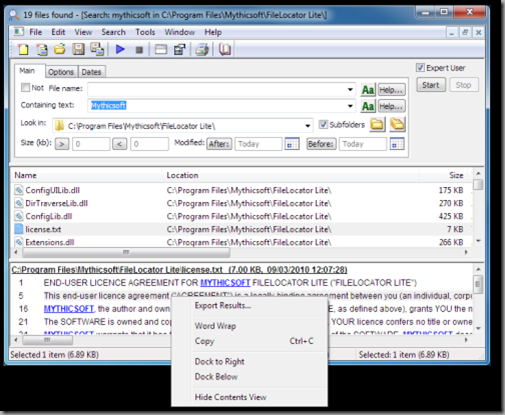Open the Window menu
This screenshot has width=505, height=415.
click(x=180, y=32)
